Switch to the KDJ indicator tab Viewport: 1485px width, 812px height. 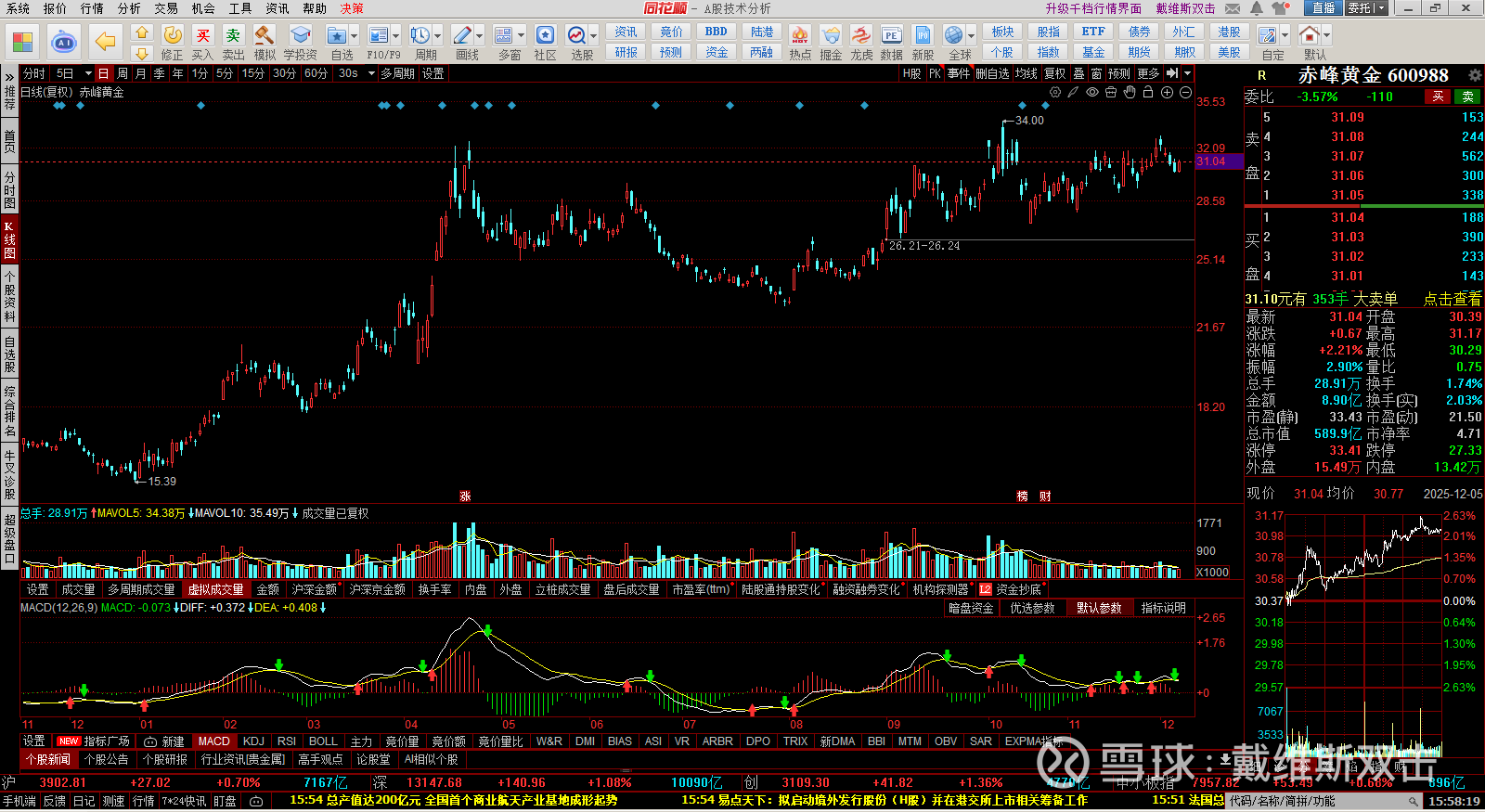(x=253, y=741)
